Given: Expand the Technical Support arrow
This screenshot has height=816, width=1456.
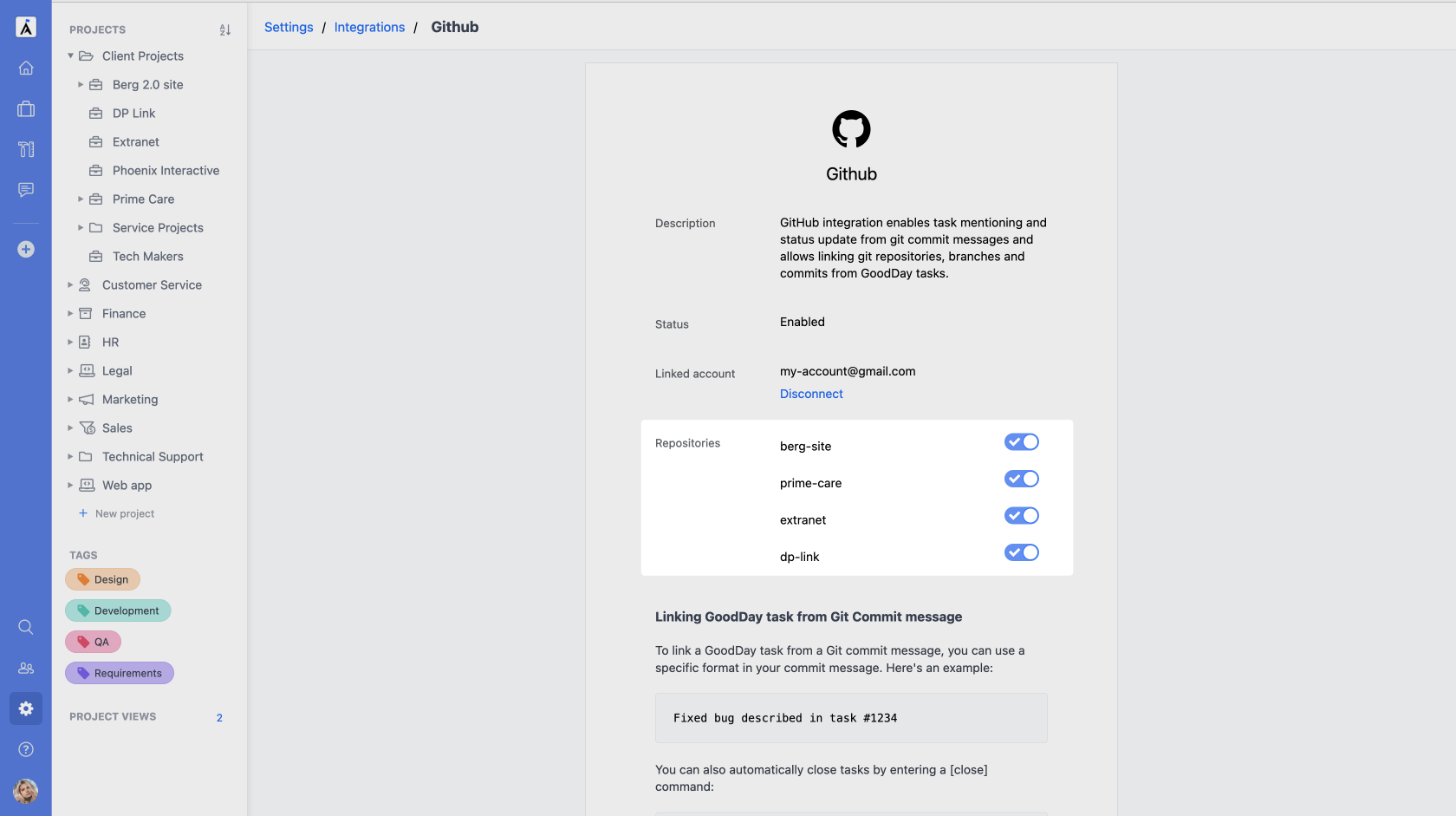Looking at the screenshot, I should point(70,456).
